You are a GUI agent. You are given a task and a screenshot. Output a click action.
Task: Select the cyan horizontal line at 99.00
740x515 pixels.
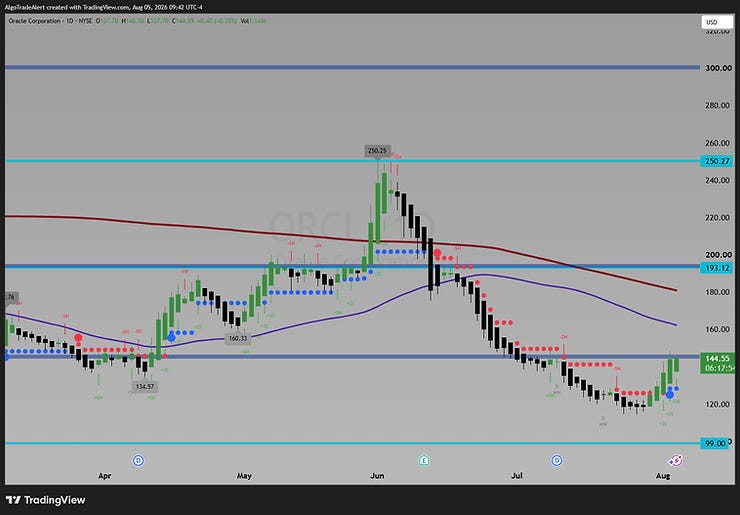(x=352, y=443)
